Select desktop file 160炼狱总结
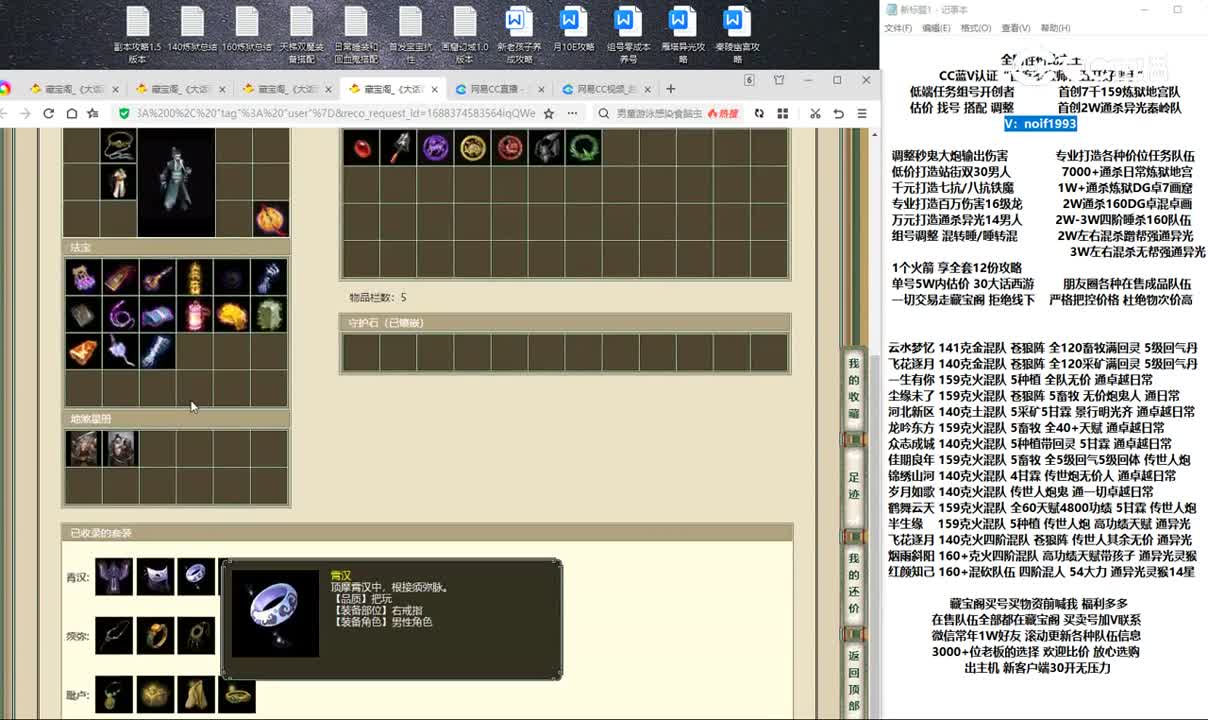 click(x=247, y=30)
